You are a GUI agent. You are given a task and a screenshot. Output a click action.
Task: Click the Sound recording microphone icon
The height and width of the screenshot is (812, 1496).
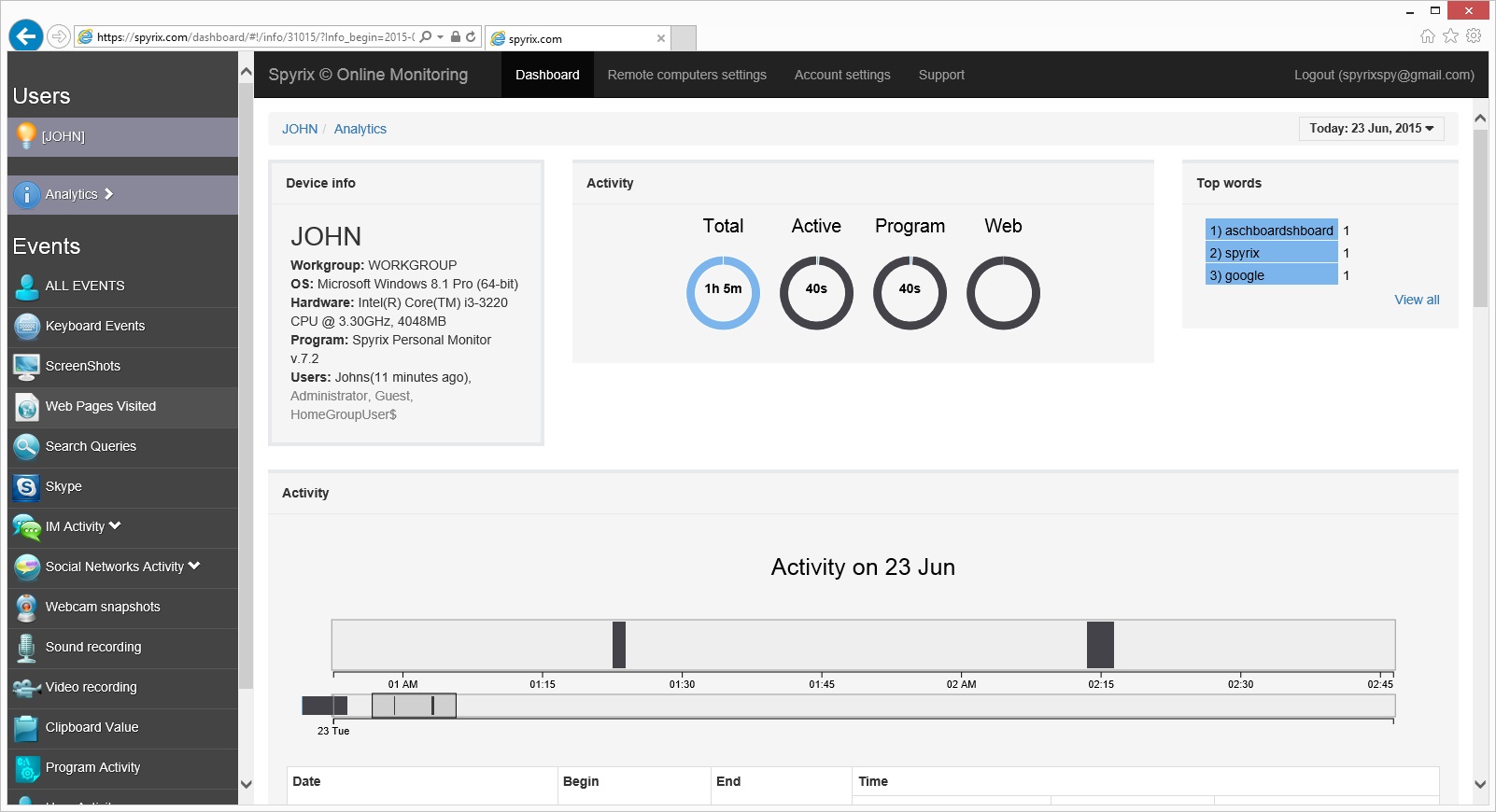click(x=26, y=647)
